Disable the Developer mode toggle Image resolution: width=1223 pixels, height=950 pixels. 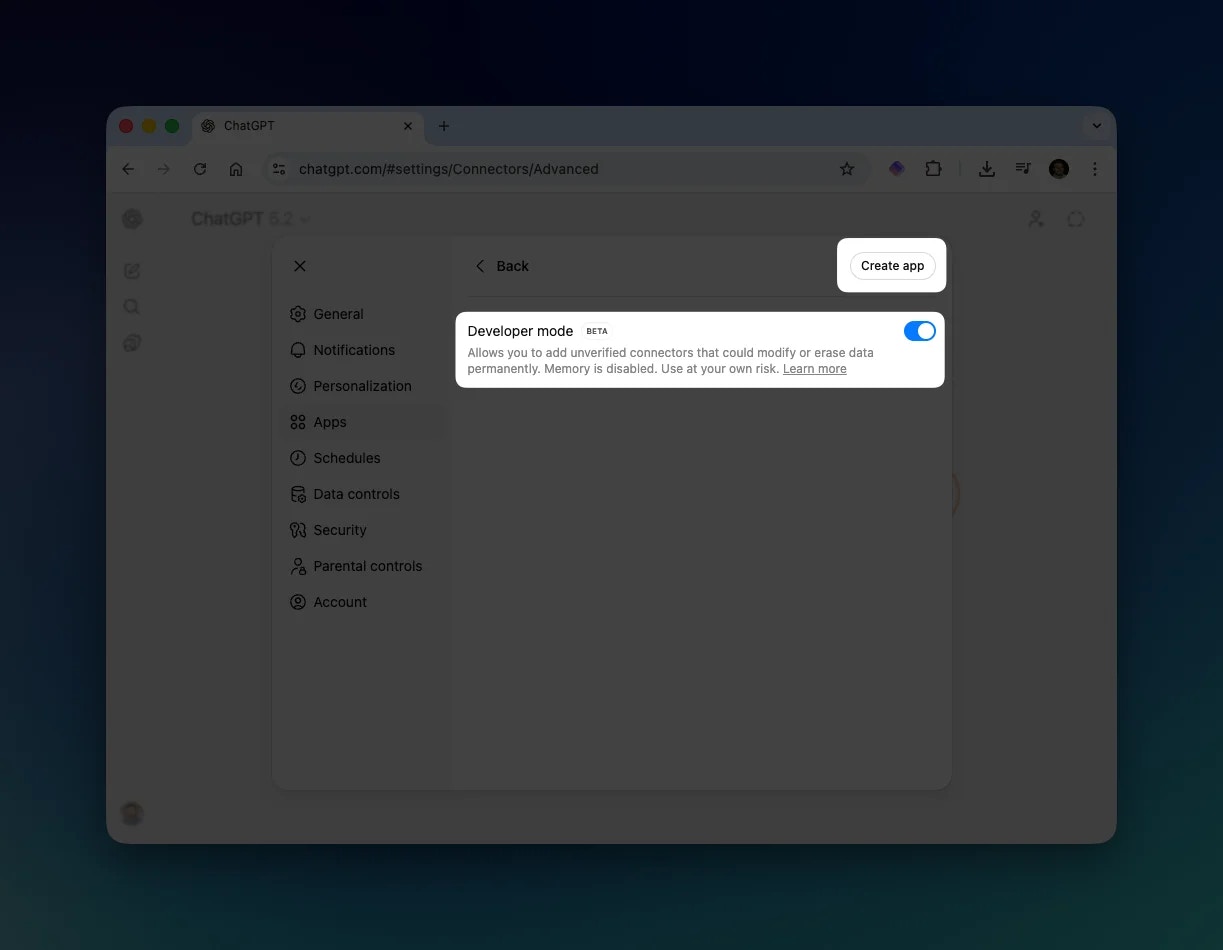(x=919, y=331)
